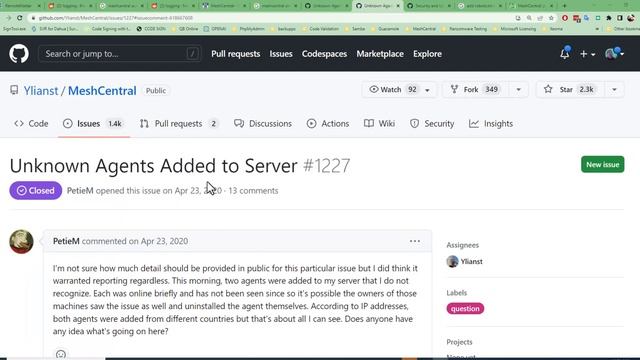Open Issues in top navigation bar

(281, 54)
